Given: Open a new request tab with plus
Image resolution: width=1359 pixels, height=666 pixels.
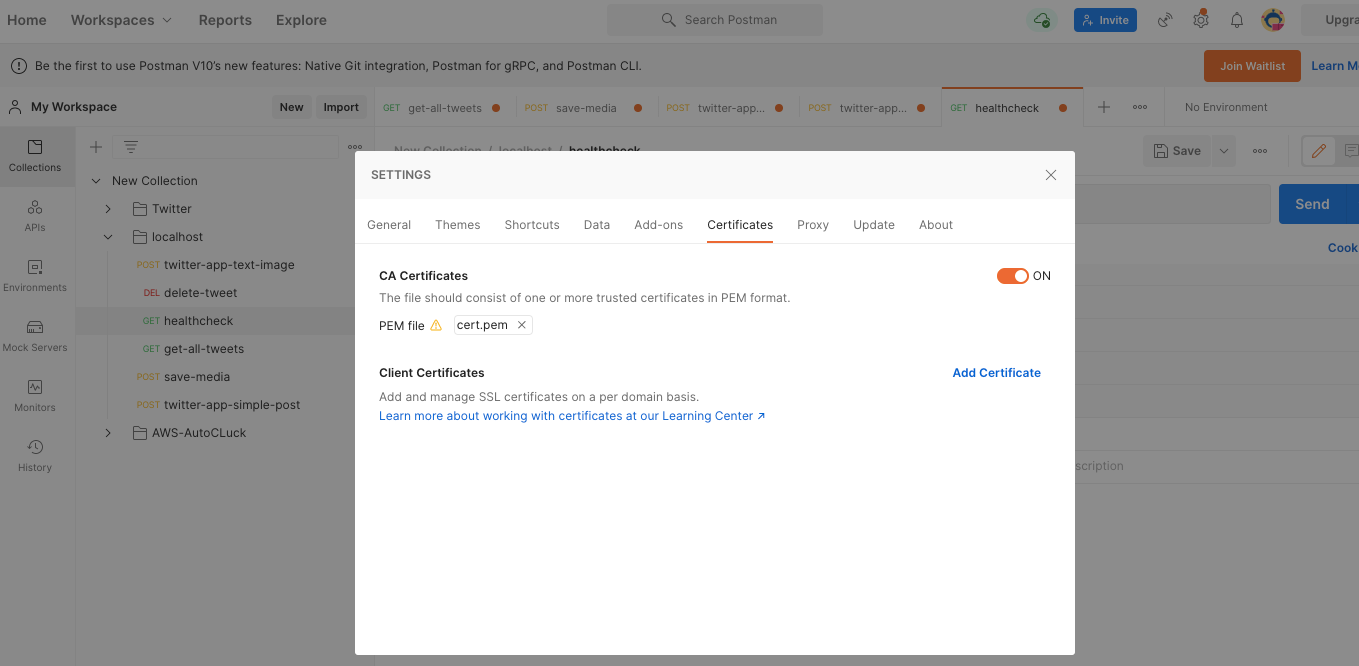Looking at the screenshot, I should point(1104,107).
